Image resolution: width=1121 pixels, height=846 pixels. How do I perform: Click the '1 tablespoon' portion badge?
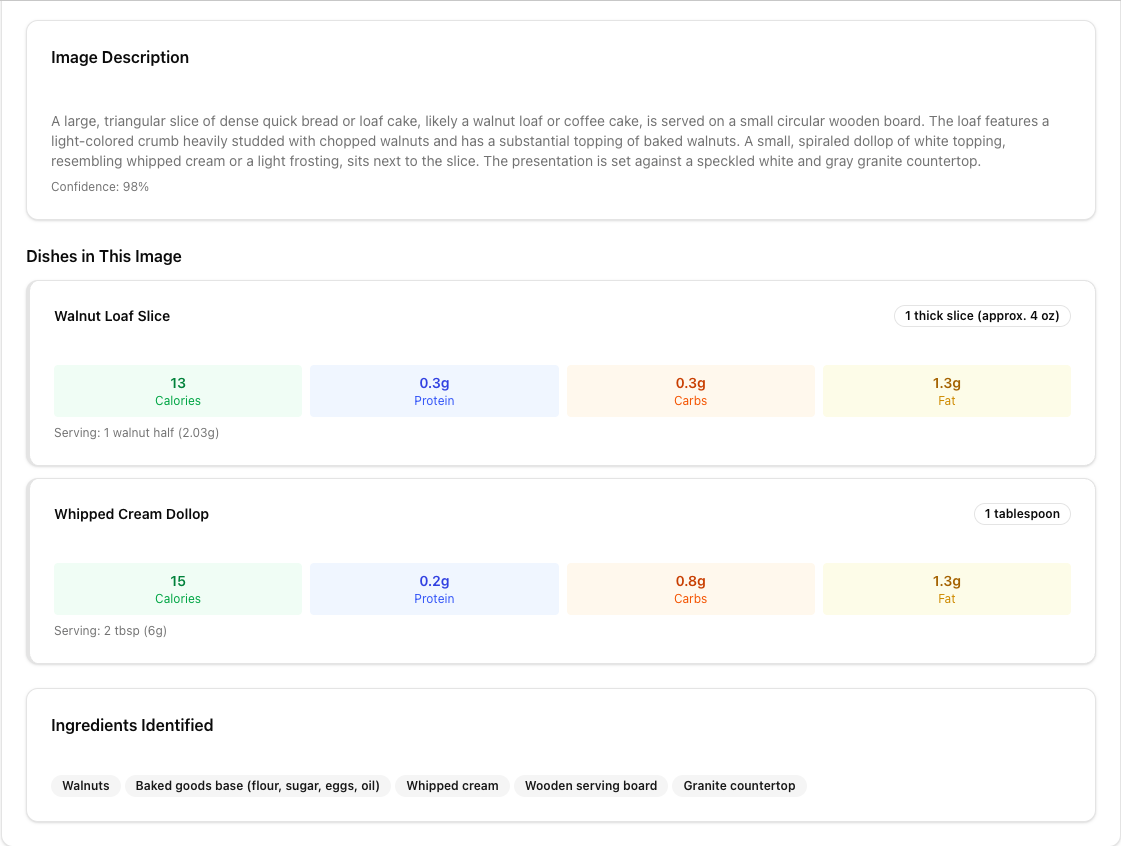[x=1022, y=514]
